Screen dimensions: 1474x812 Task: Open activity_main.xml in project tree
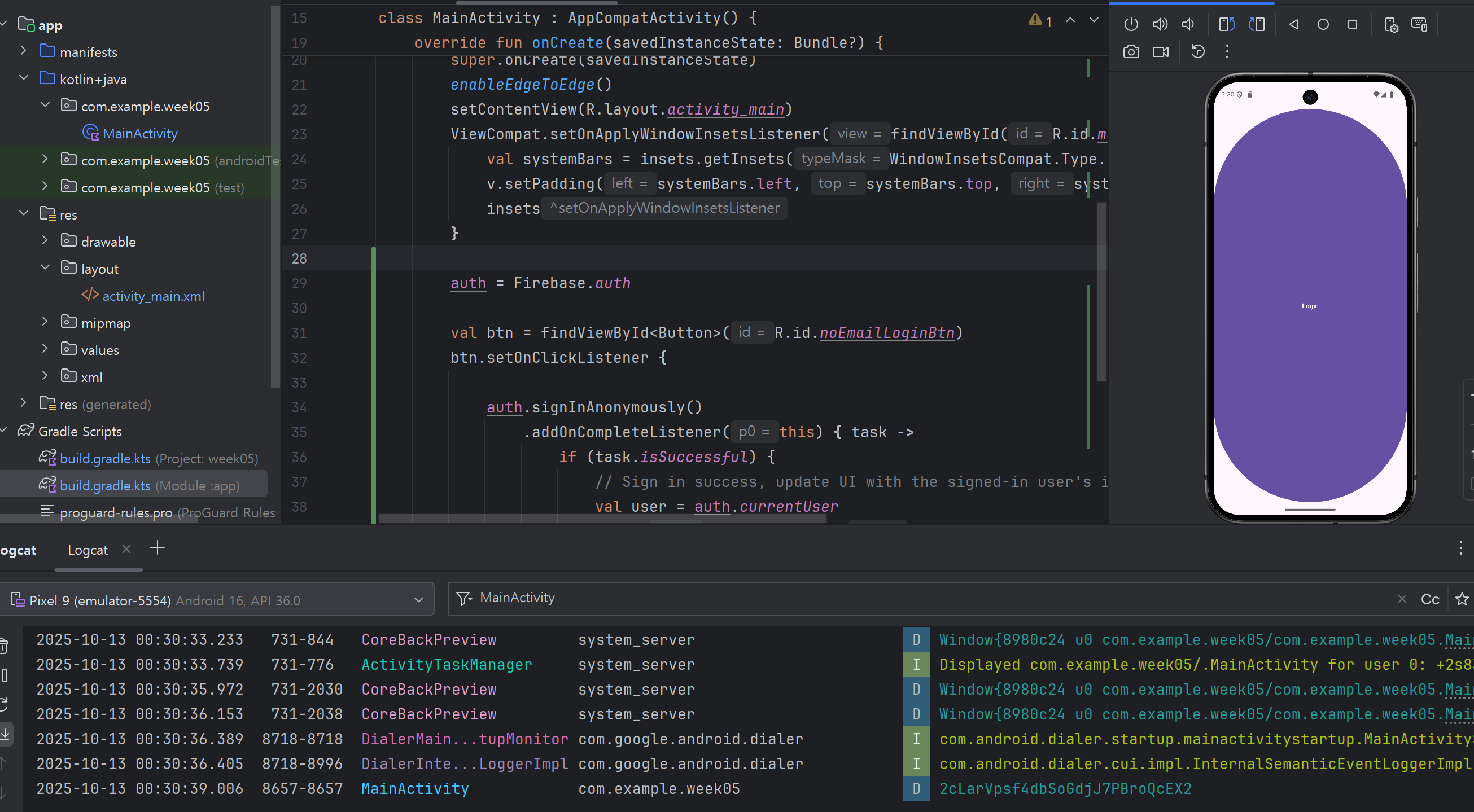pos(153,296)
